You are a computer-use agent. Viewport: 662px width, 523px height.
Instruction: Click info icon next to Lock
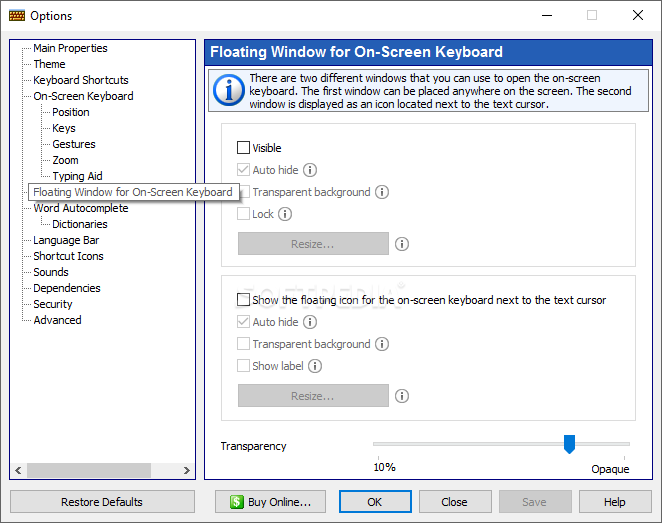coord(285,214)
